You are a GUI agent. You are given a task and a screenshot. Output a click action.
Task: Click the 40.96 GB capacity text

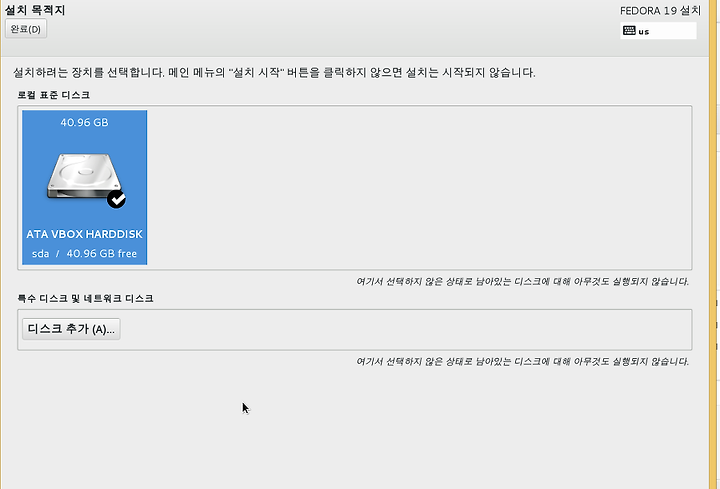point(84,123)
